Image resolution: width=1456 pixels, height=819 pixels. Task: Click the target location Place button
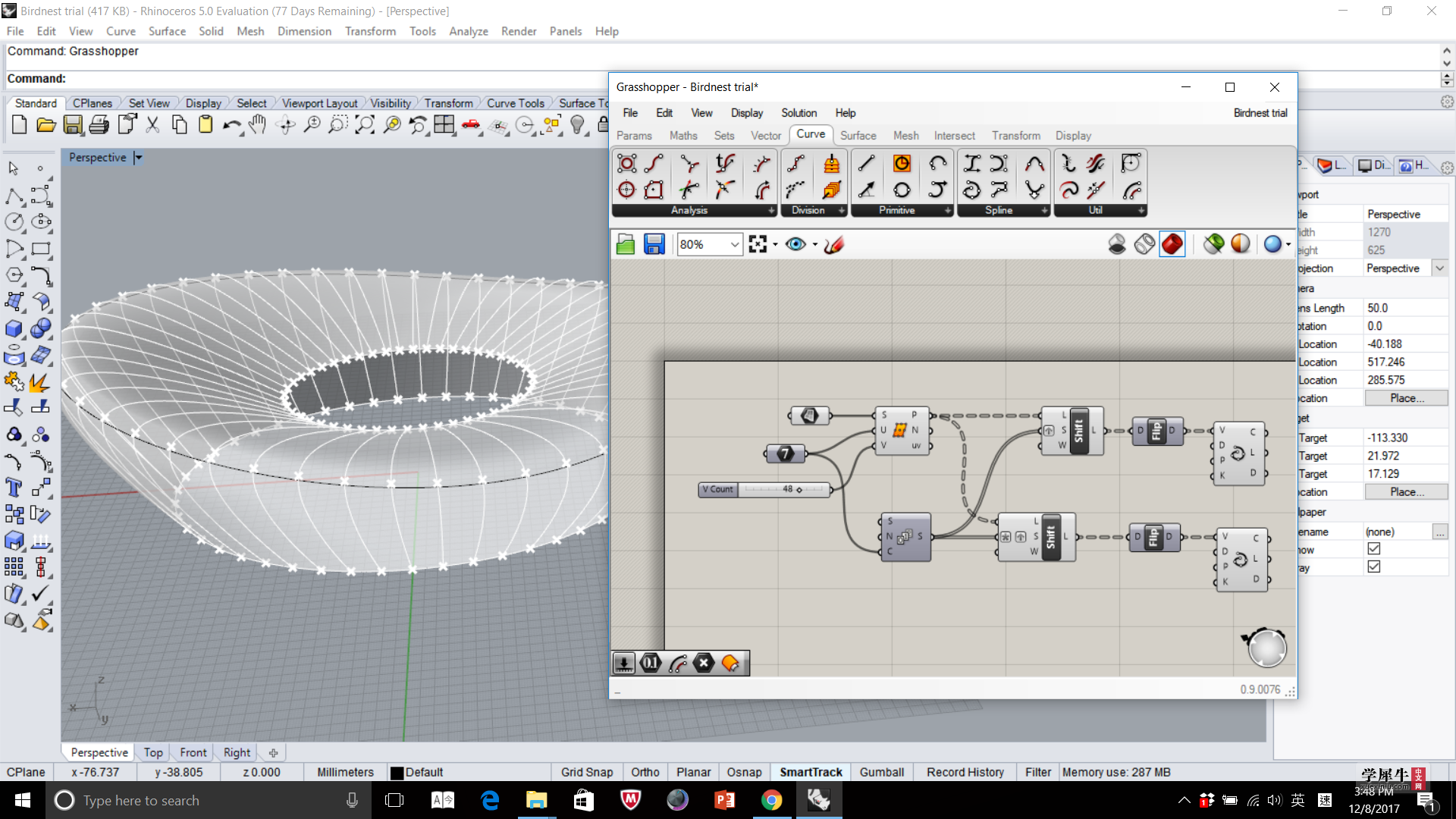click(1406, 492)
